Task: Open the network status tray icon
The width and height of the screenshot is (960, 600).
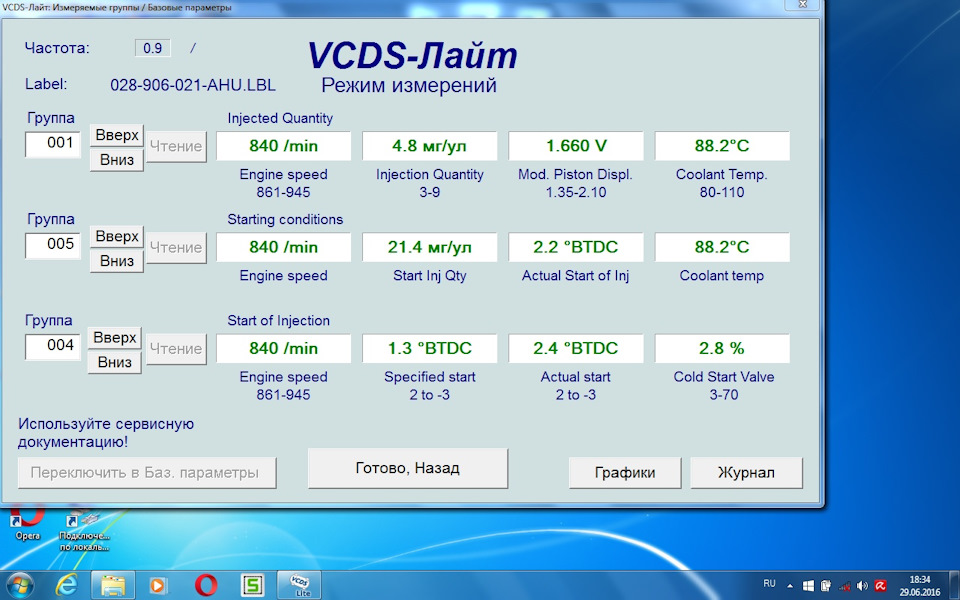Action: click(844, 586)
